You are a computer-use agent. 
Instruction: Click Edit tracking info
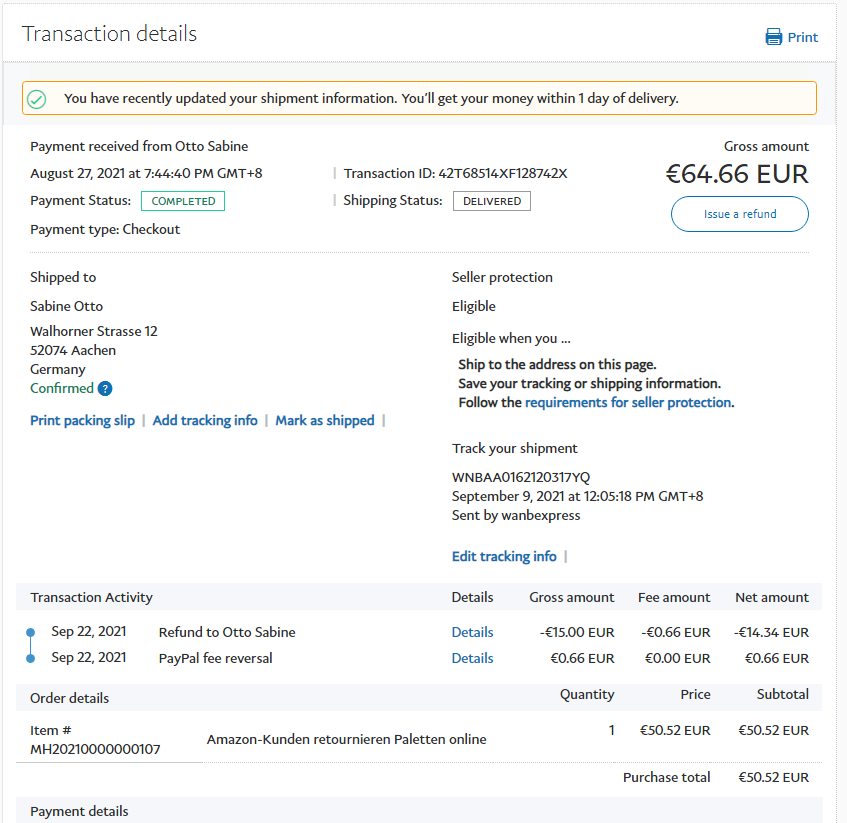click(504, 556)
